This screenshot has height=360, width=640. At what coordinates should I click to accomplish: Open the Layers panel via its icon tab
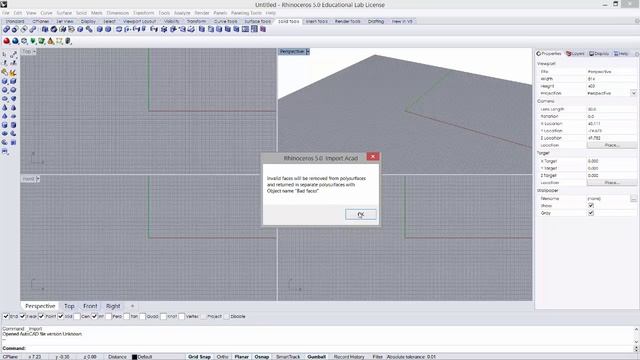coord(576,54)
